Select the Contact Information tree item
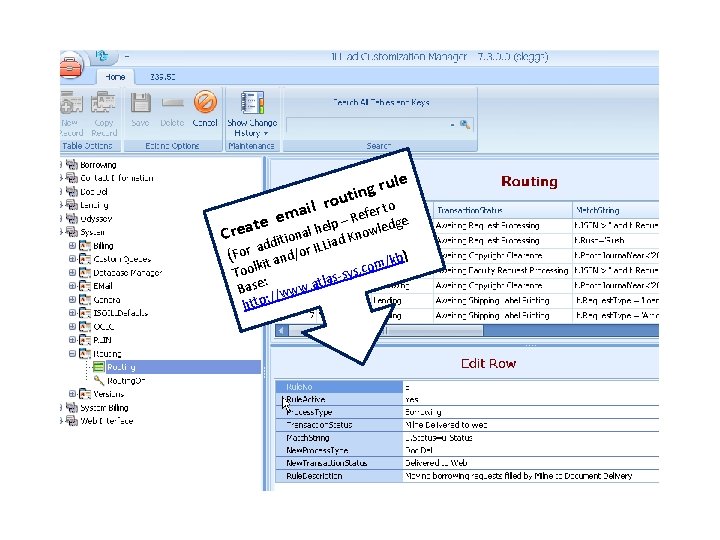The image size is (720, 540). tap(117, 178)
